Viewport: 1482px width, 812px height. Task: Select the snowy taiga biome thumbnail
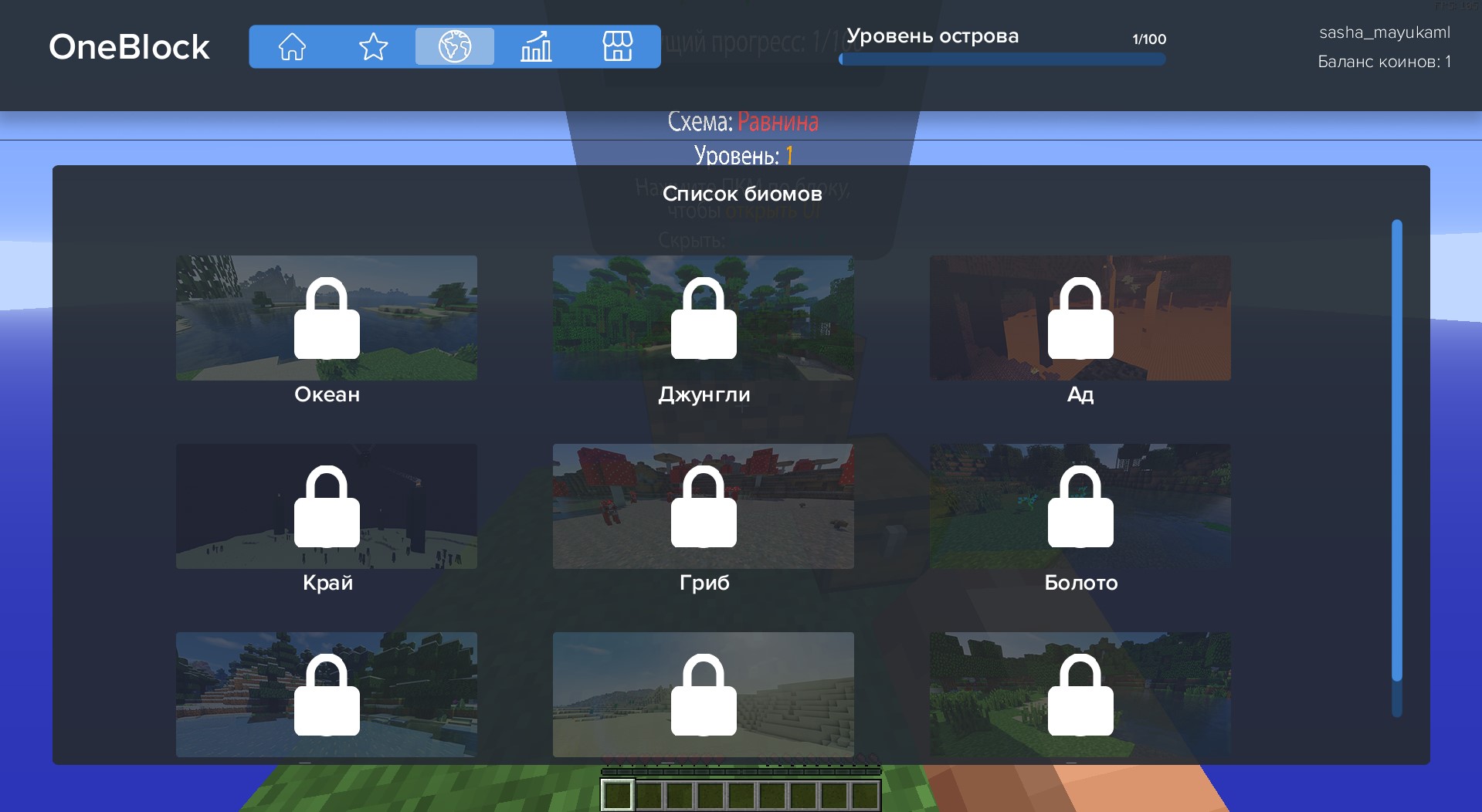click(232, 695)
